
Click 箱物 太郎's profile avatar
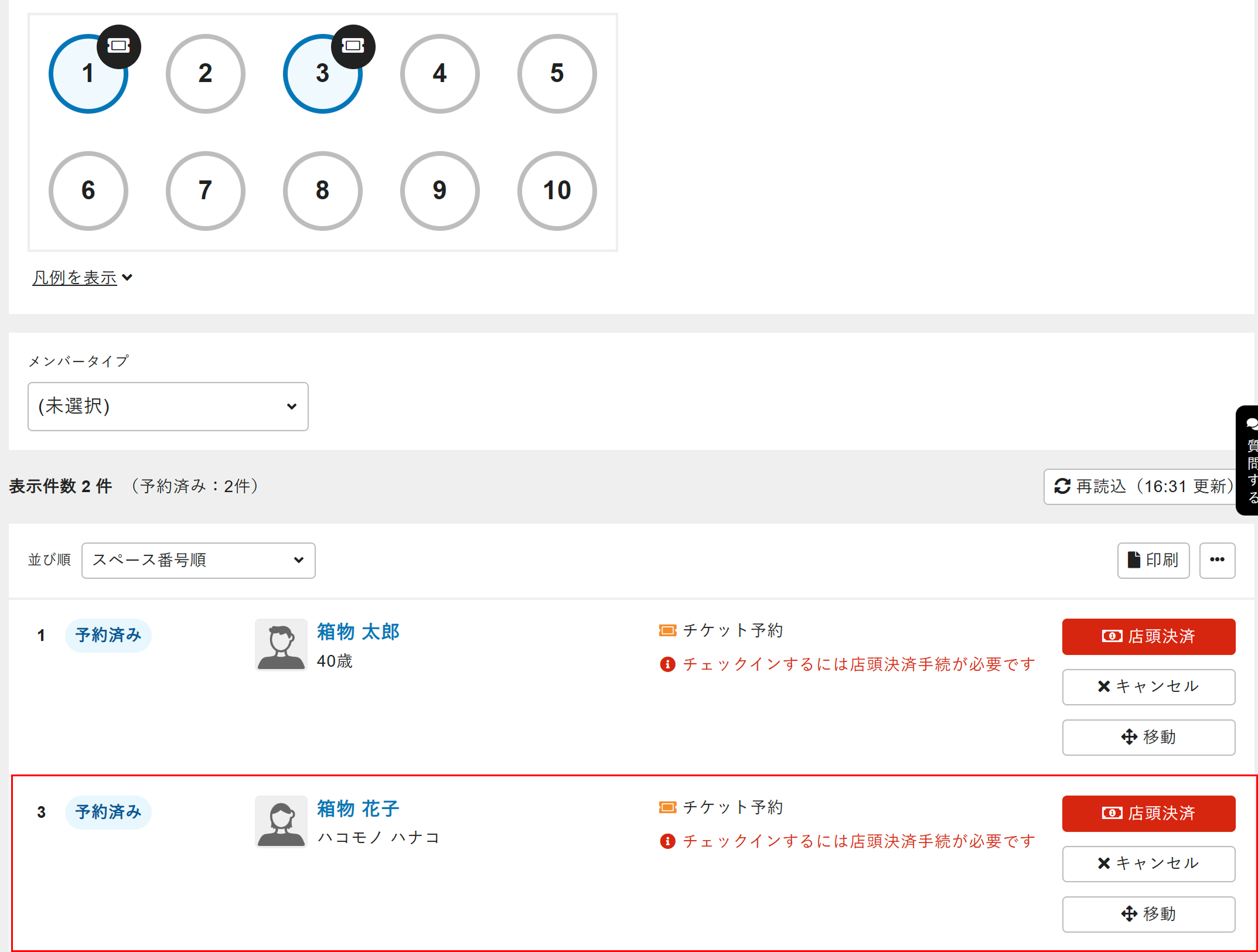[281, 644]
